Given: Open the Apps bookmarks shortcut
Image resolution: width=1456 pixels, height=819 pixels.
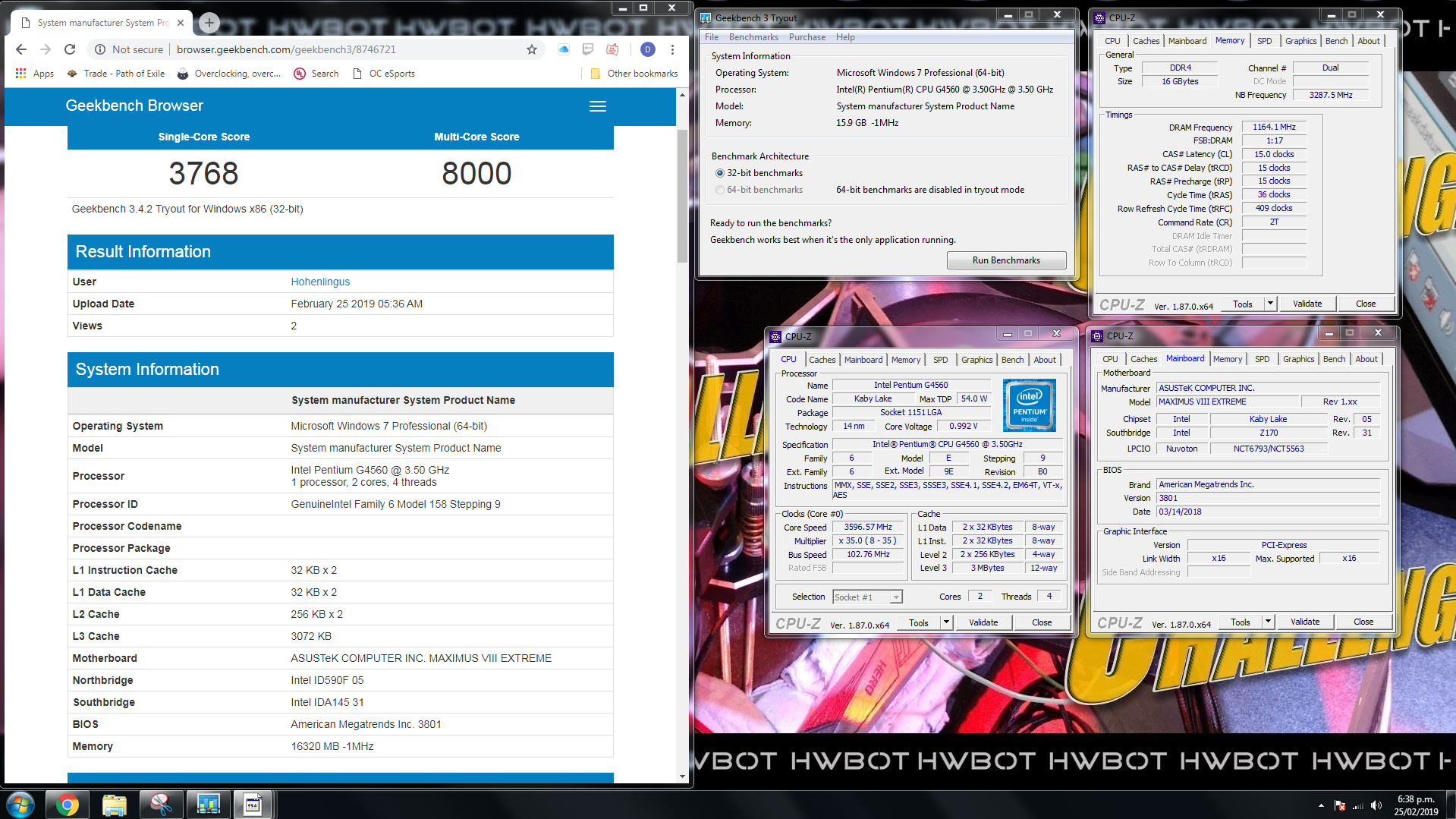Looking at the screenshot, I should tap(35, 74).
